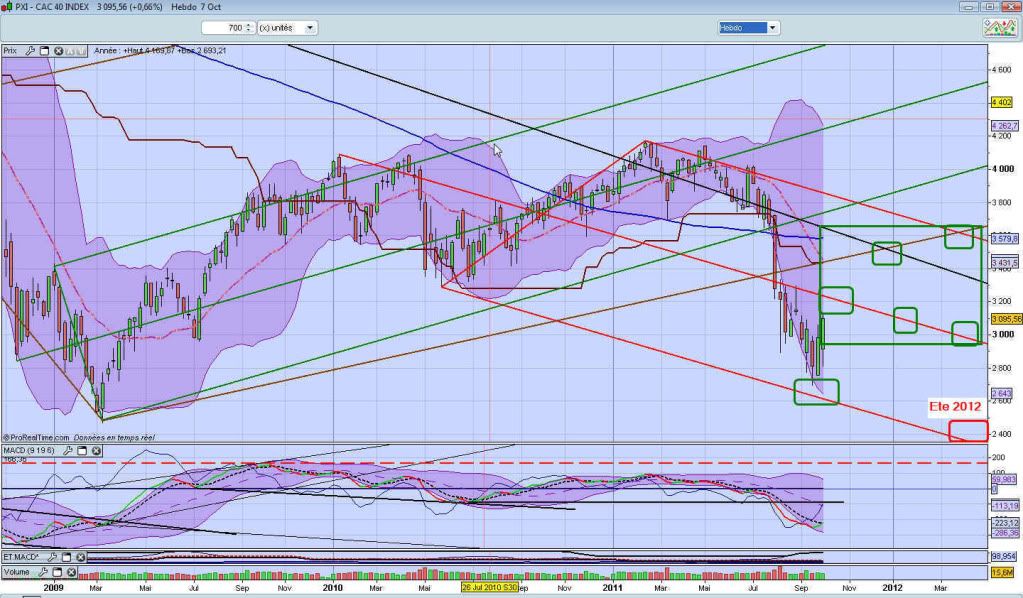Click the 26 Jul 2010 date marker
The height and width of the screenshot is (598, 1023).
tap(491, 590)
